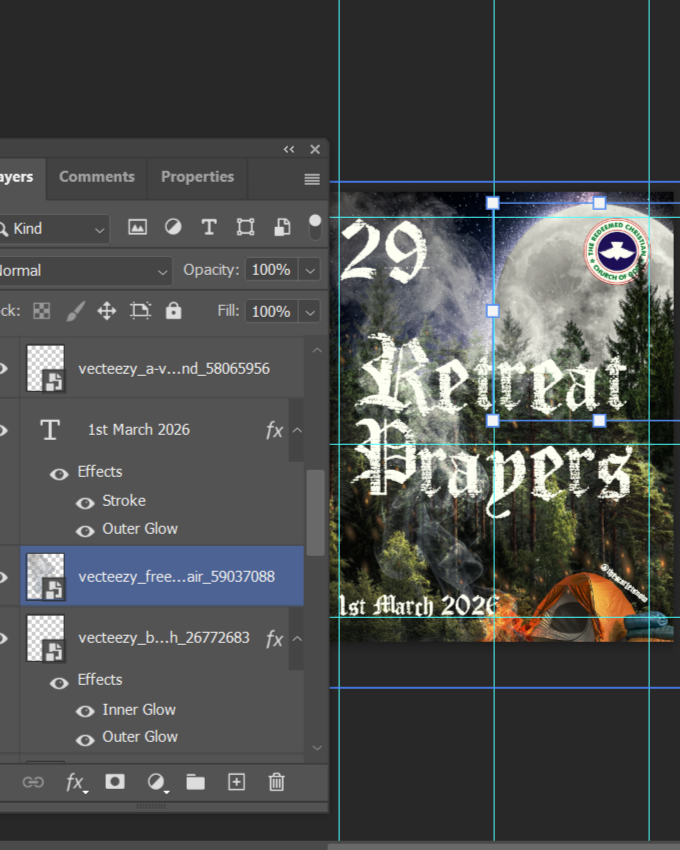The image size is (680, 850).
Task: Switch to the Layers tab
Action: [16, 177]
